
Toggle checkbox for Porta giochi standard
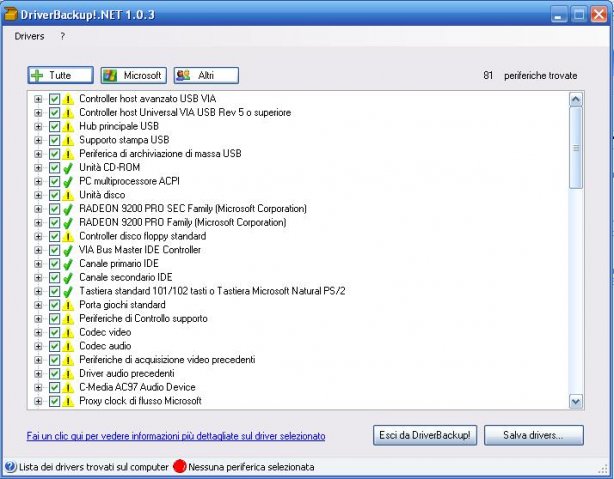(x=54, y=305)
